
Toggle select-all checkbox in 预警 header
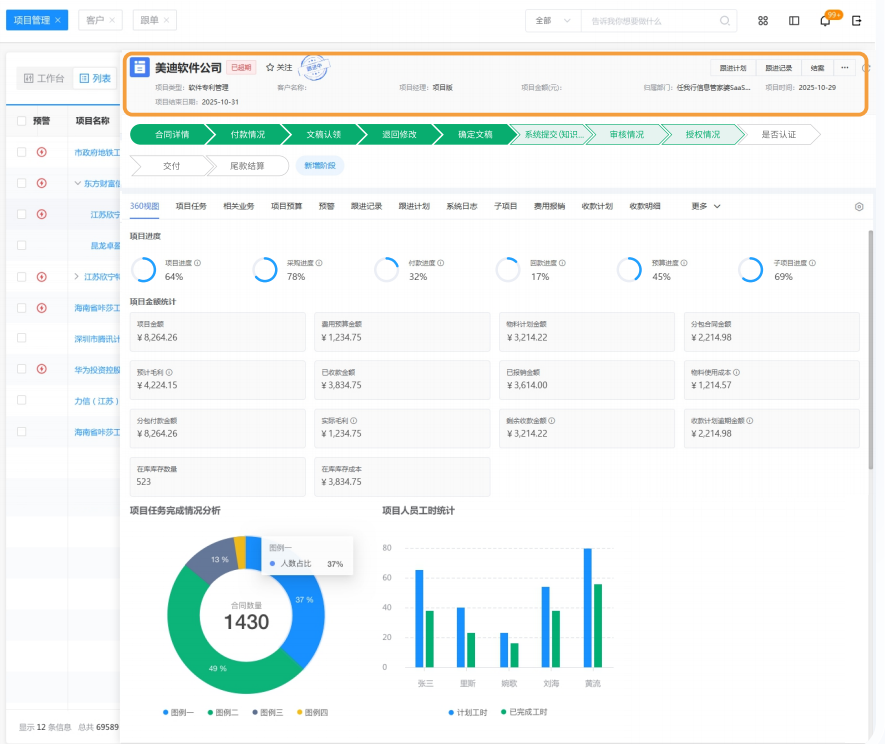click(21, 121)
